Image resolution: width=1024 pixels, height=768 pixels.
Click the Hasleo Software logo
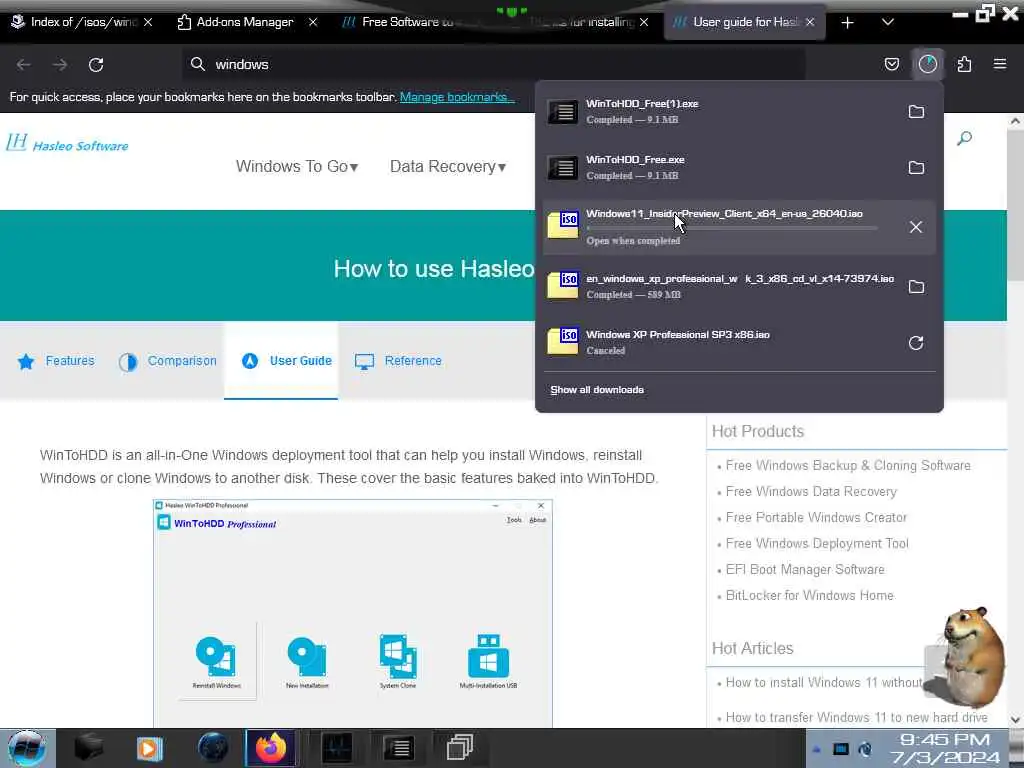pos(67,143)
